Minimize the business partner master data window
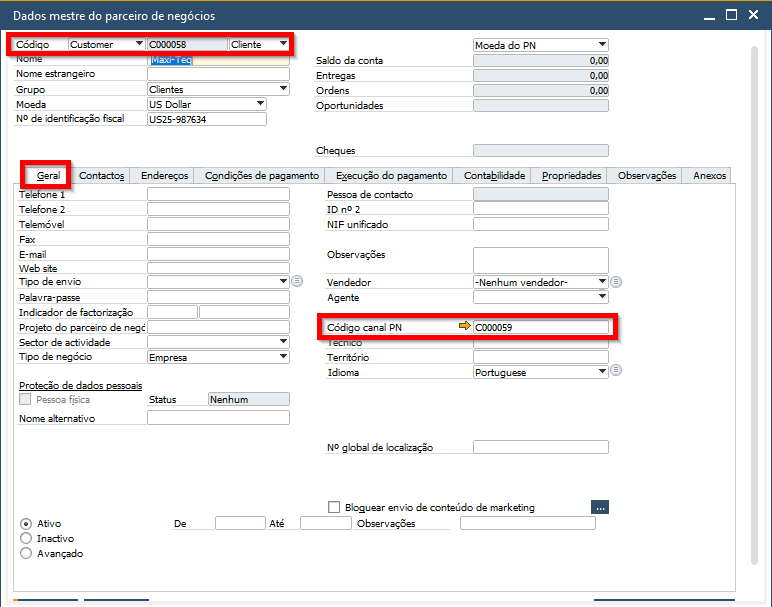772x607 pixels. (708, 15)
